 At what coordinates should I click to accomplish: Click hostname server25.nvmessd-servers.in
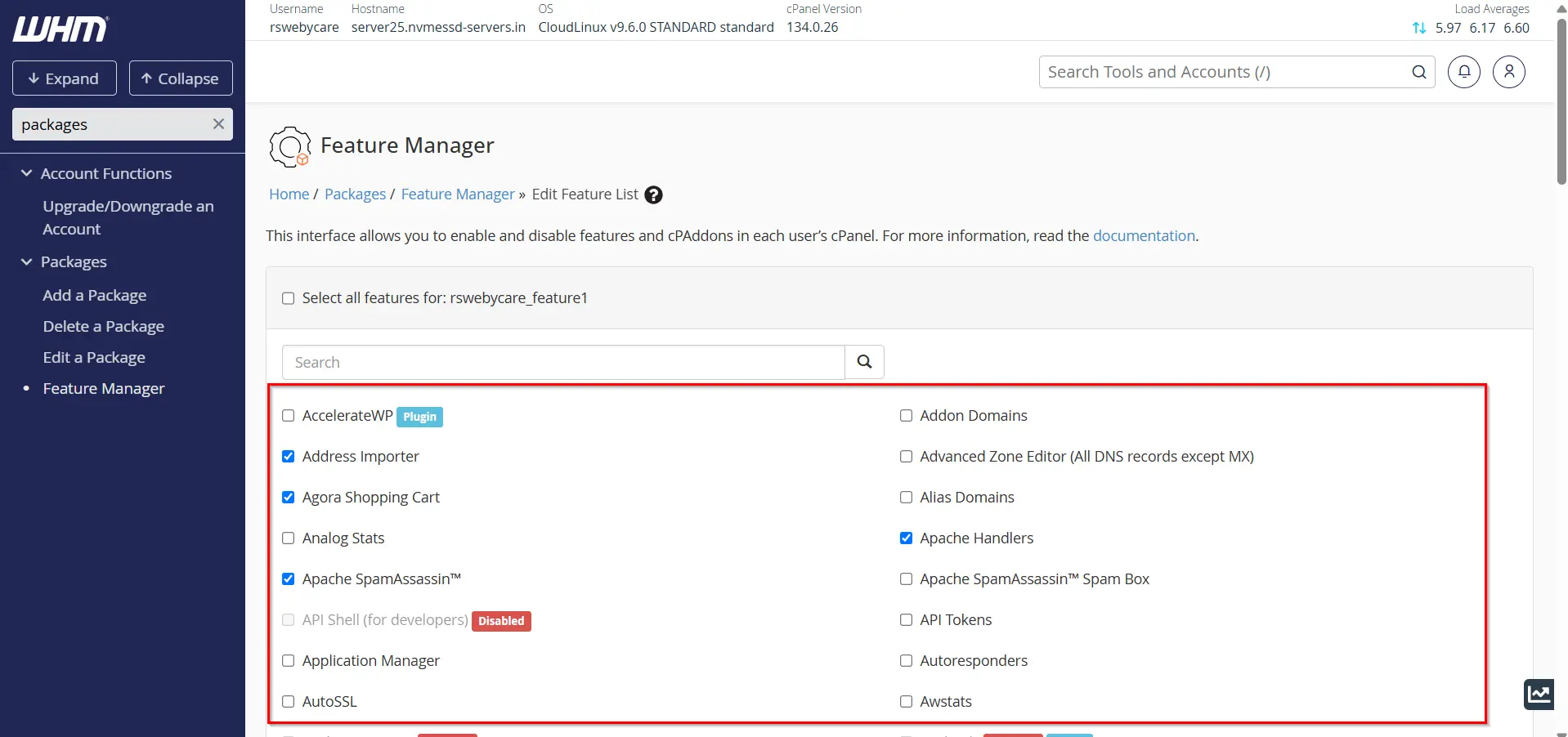pos(438,27)
